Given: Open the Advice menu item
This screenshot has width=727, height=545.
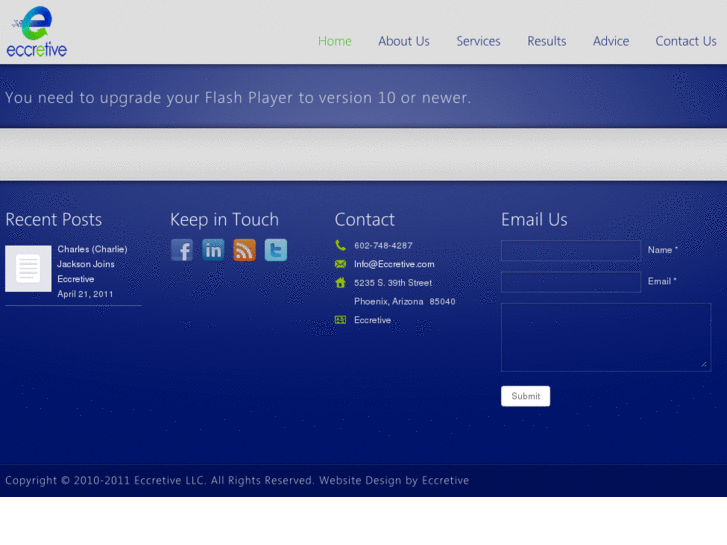Looking at the screenshot, I should [611, 41].
